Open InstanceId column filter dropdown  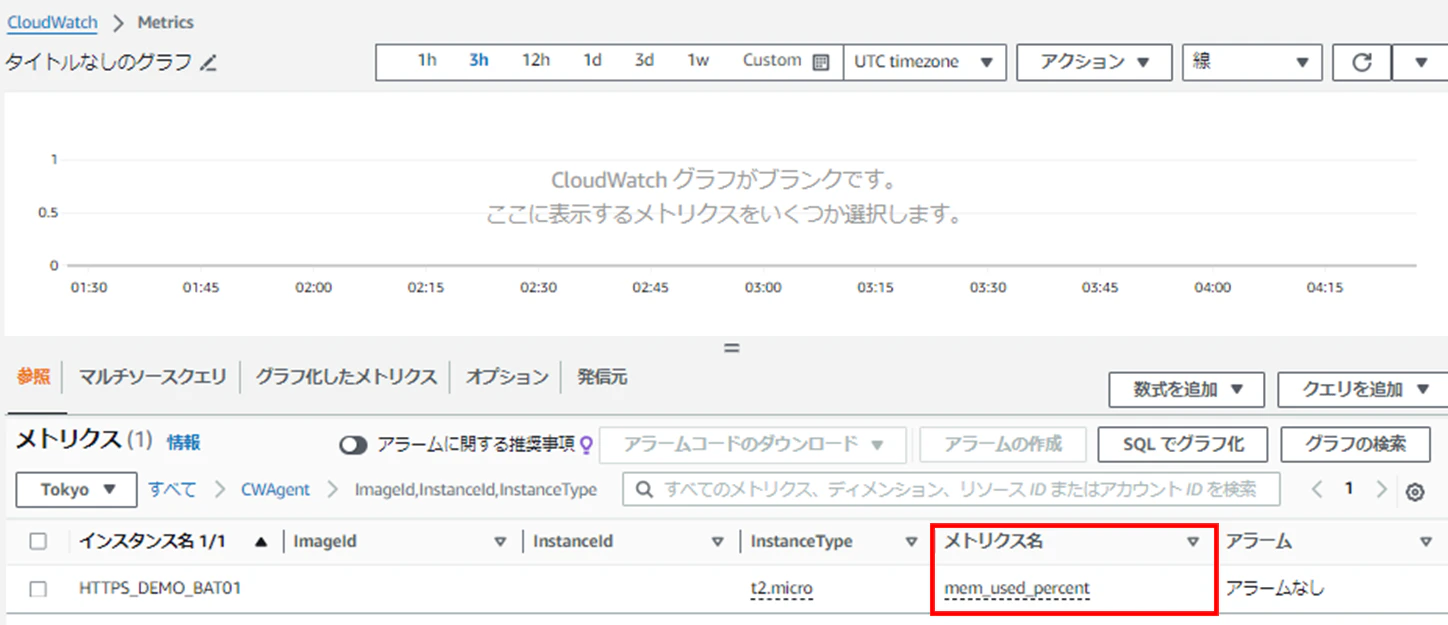pyautogui.click(x=717, y=542)
